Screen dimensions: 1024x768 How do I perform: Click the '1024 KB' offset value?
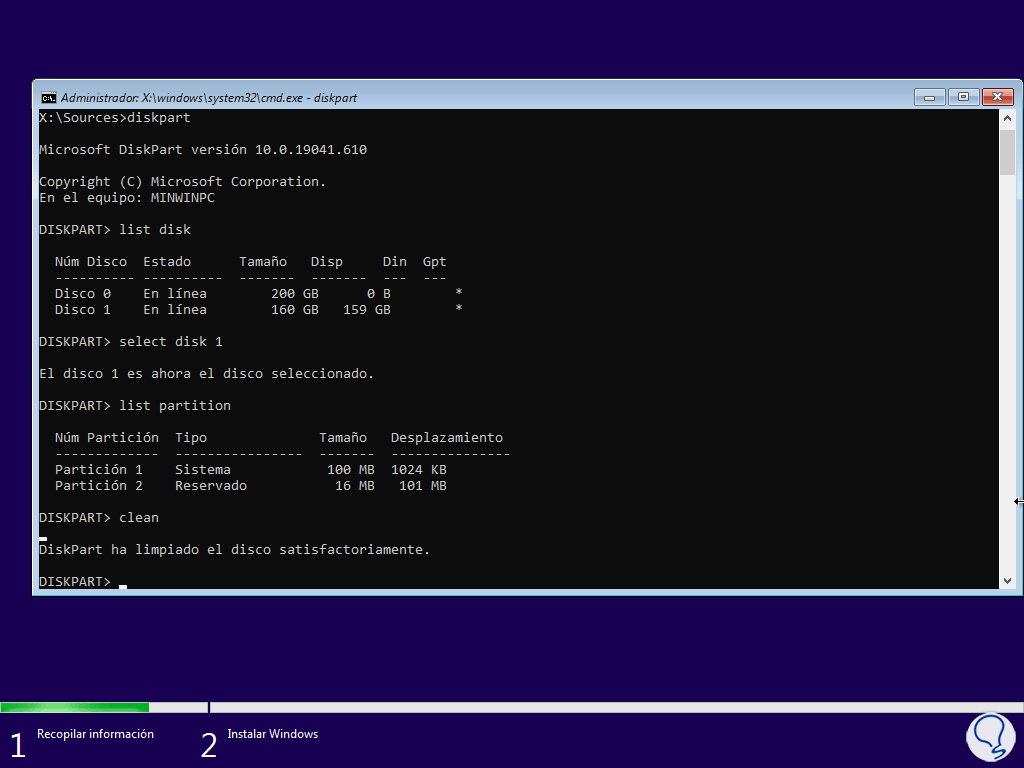419,470
